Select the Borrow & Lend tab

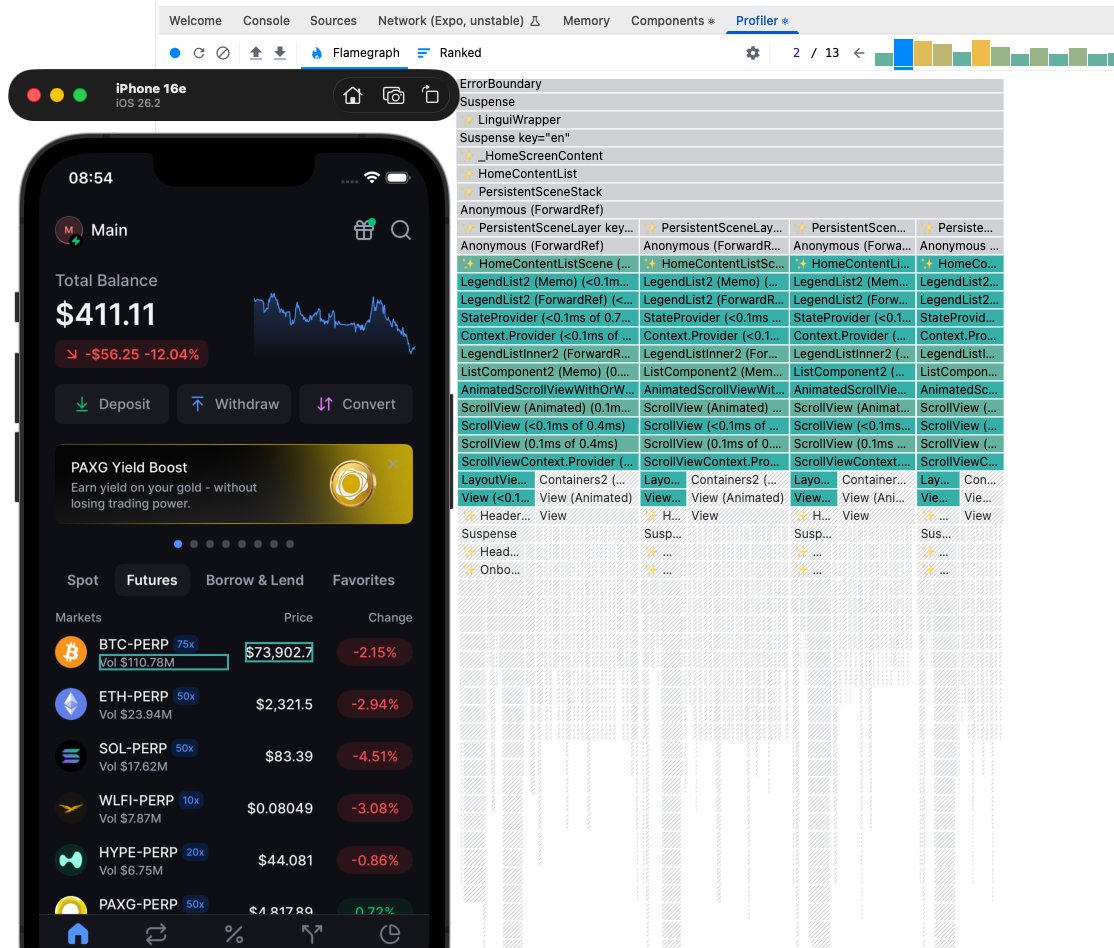[254, 580]
